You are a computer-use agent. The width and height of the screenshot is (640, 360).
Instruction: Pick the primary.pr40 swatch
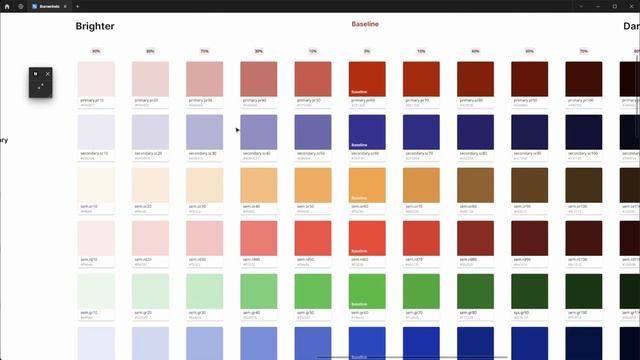(x=259, y=79)
